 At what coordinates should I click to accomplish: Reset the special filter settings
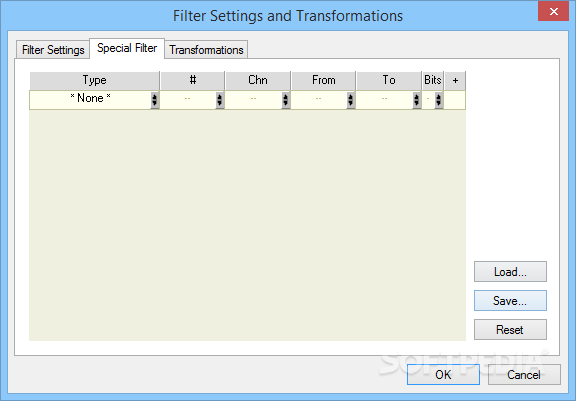510,330
